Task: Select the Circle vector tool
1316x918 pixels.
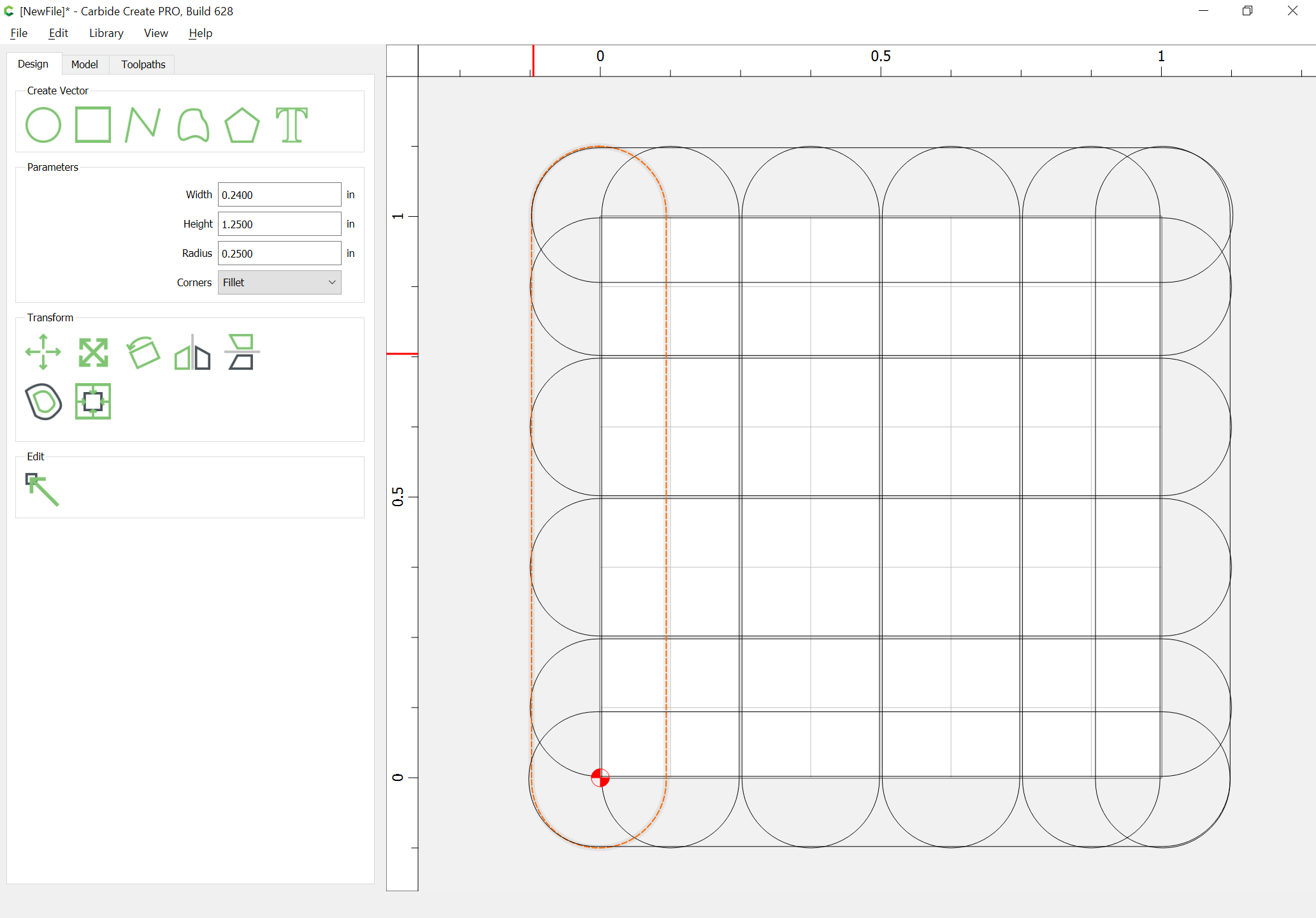Action: click(x=43, y=125)
